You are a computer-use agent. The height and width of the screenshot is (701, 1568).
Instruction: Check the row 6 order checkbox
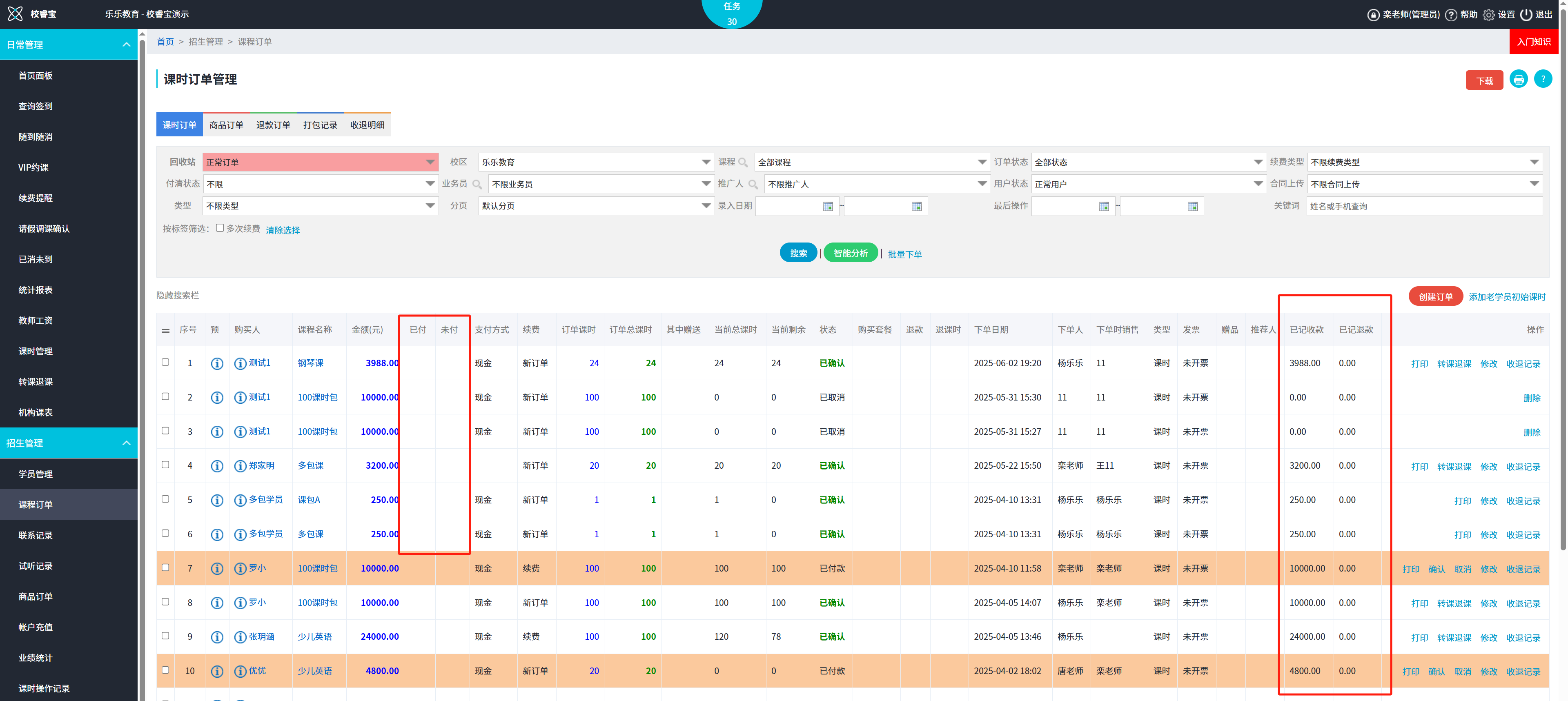point(165,533)
